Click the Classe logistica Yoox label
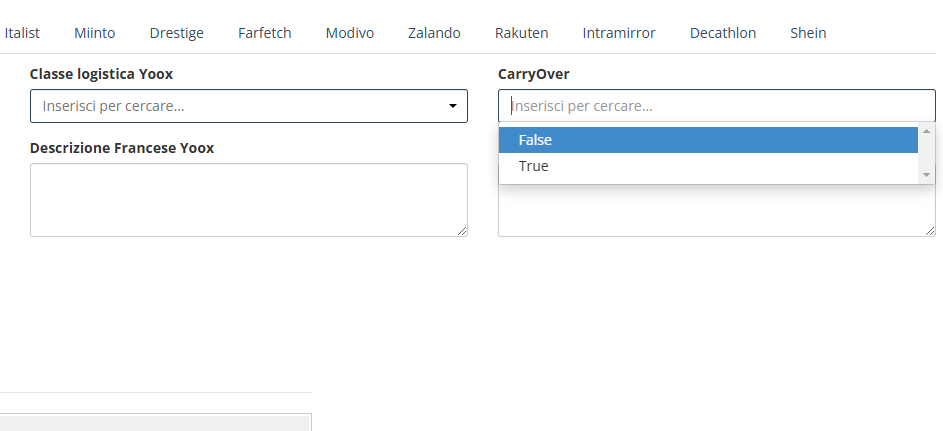The image size is (943, 431). (x=102, y=75)
